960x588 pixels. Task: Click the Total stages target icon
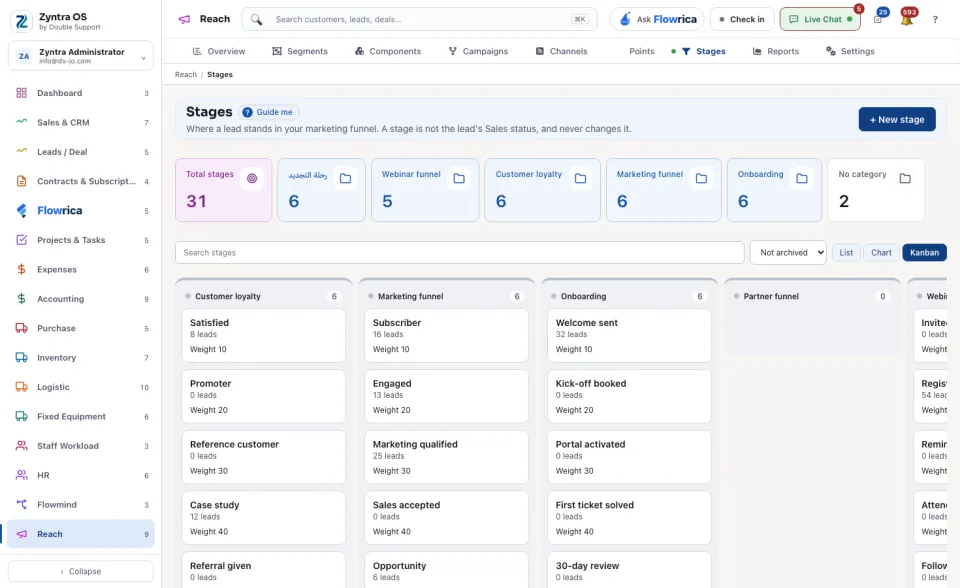(252, 178)
